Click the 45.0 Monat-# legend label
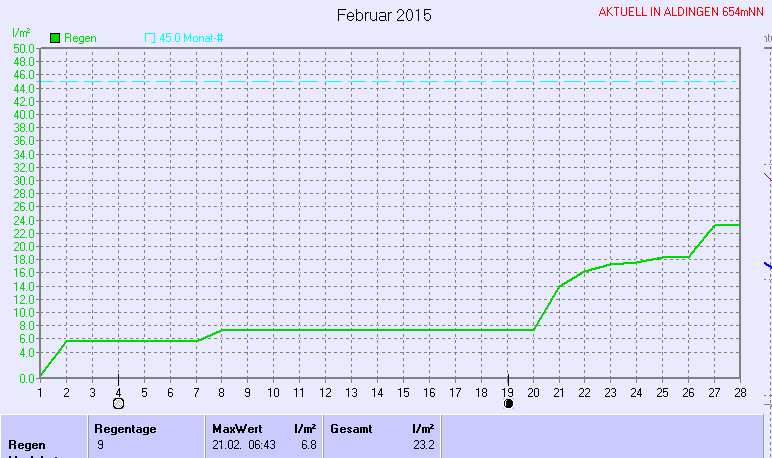The image size is (772, 458). coord(193,38)
